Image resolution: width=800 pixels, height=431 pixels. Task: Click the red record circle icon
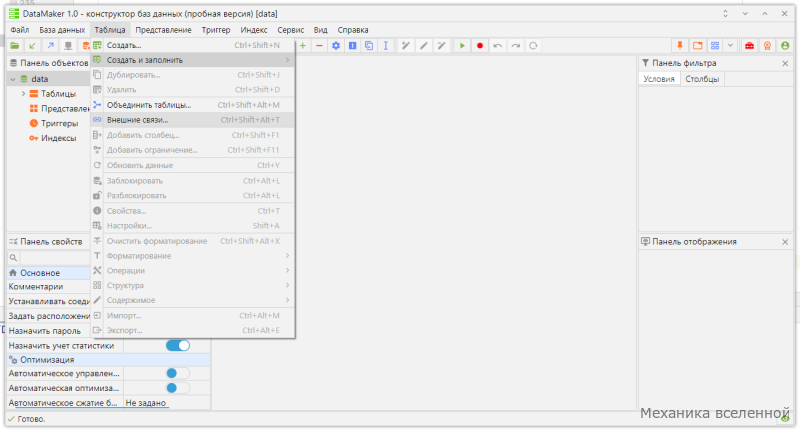[x=480, y=46]
